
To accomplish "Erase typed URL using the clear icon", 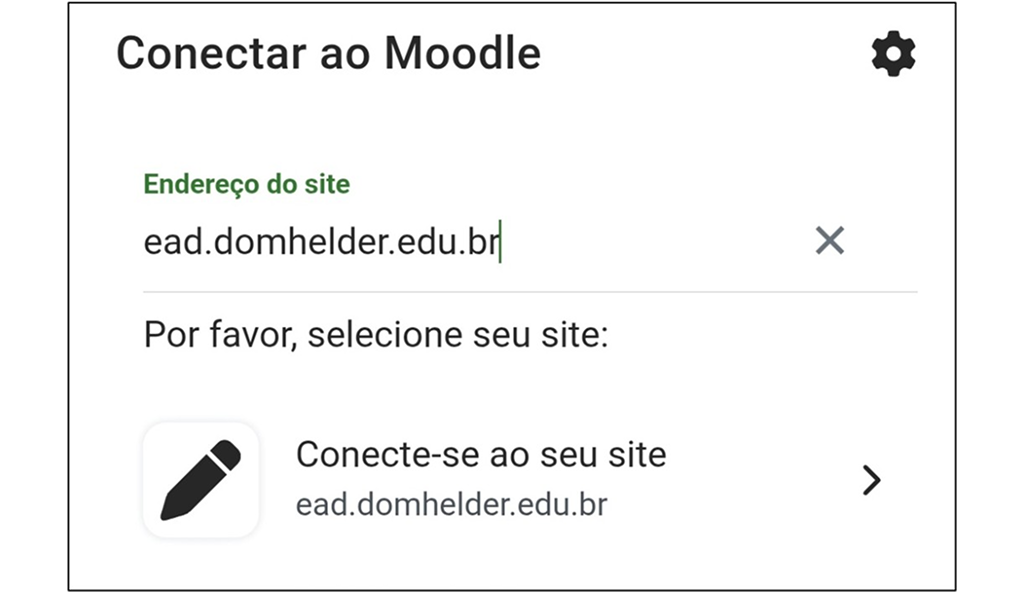I will (x=829, y=240).
